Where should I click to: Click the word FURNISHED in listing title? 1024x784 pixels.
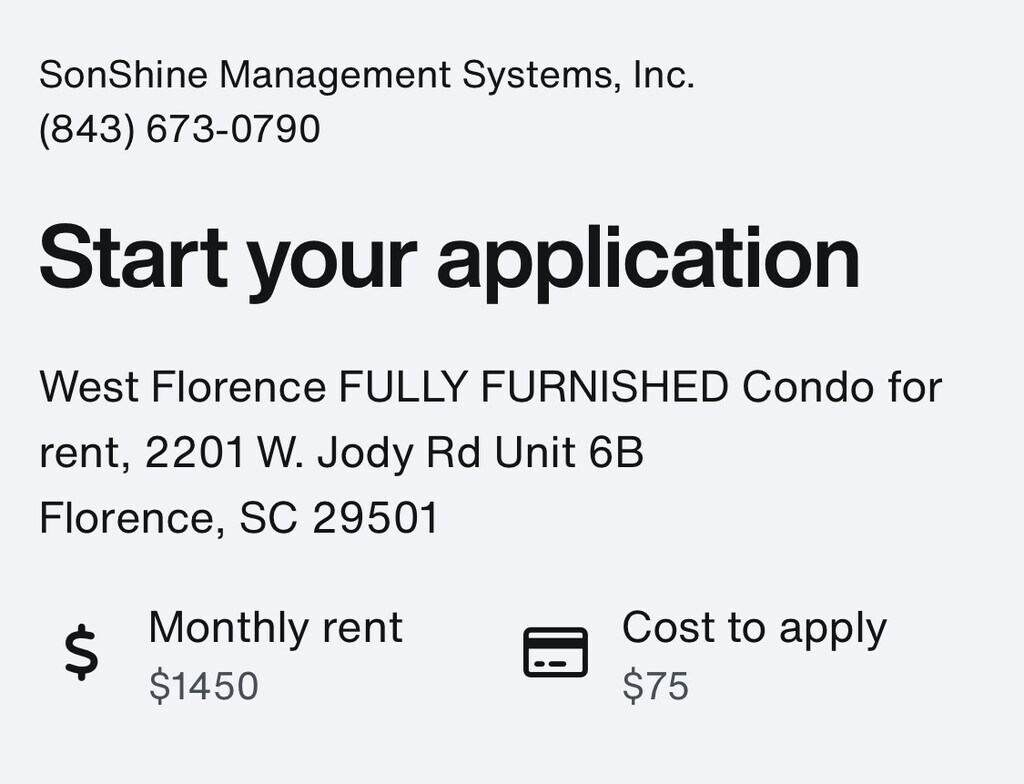[x=605, y=387]
